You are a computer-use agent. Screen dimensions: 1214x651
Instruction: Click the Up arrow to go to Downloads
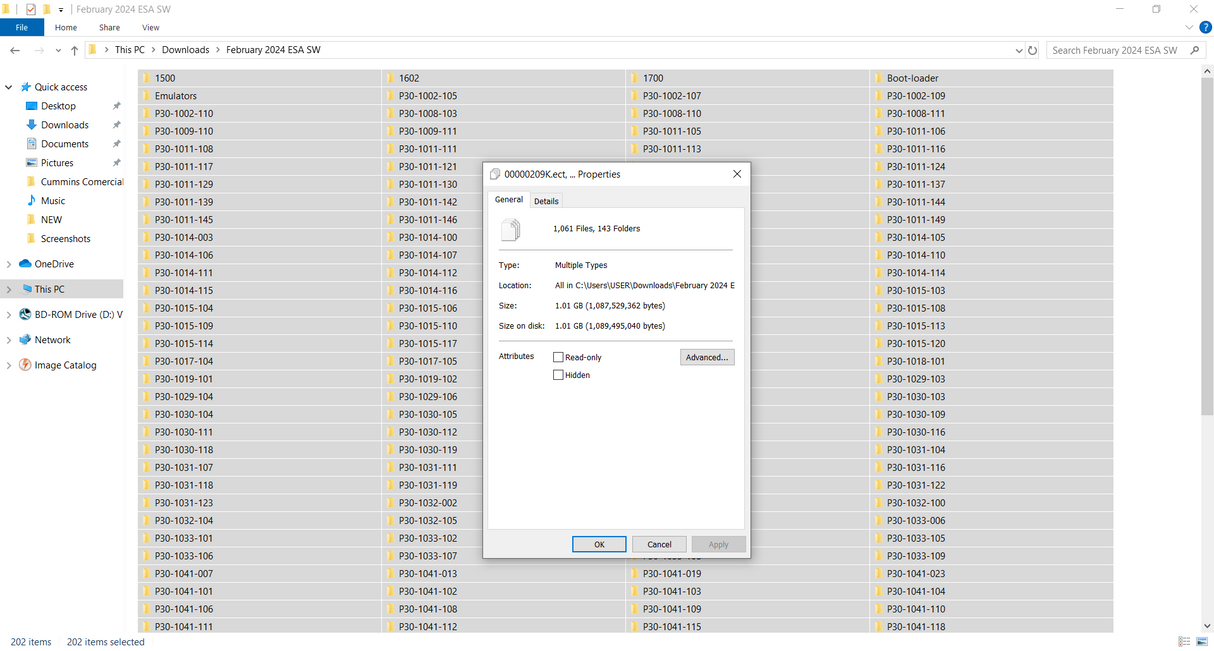[x=74, y=49]
